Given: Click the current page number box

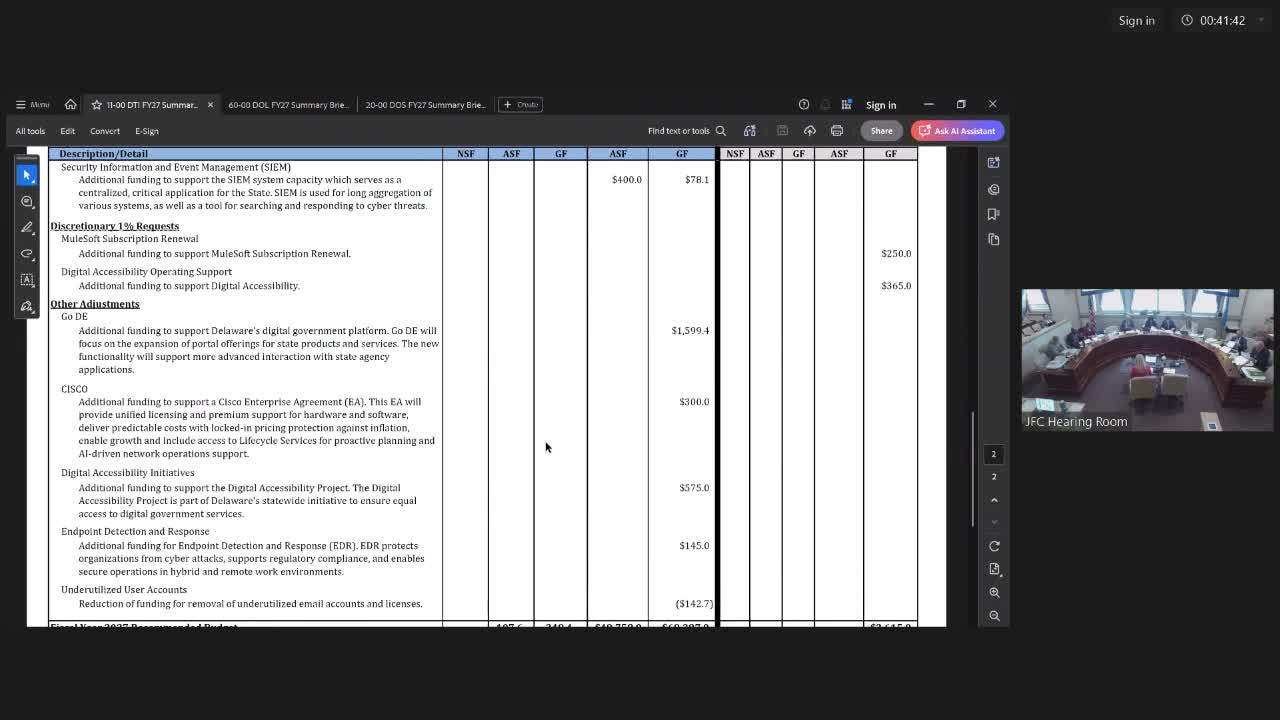Looking at the screenshot, I should pos(994,454).
